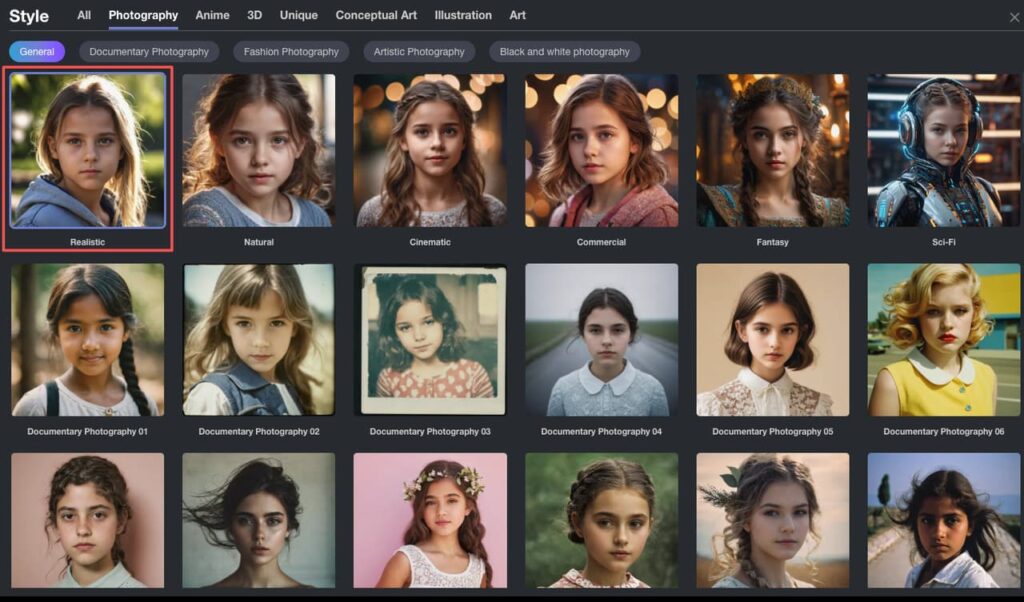Choose Documentary Photography 05 thumbnail
The image size is (1024, 602).
(x=773, y=340)
